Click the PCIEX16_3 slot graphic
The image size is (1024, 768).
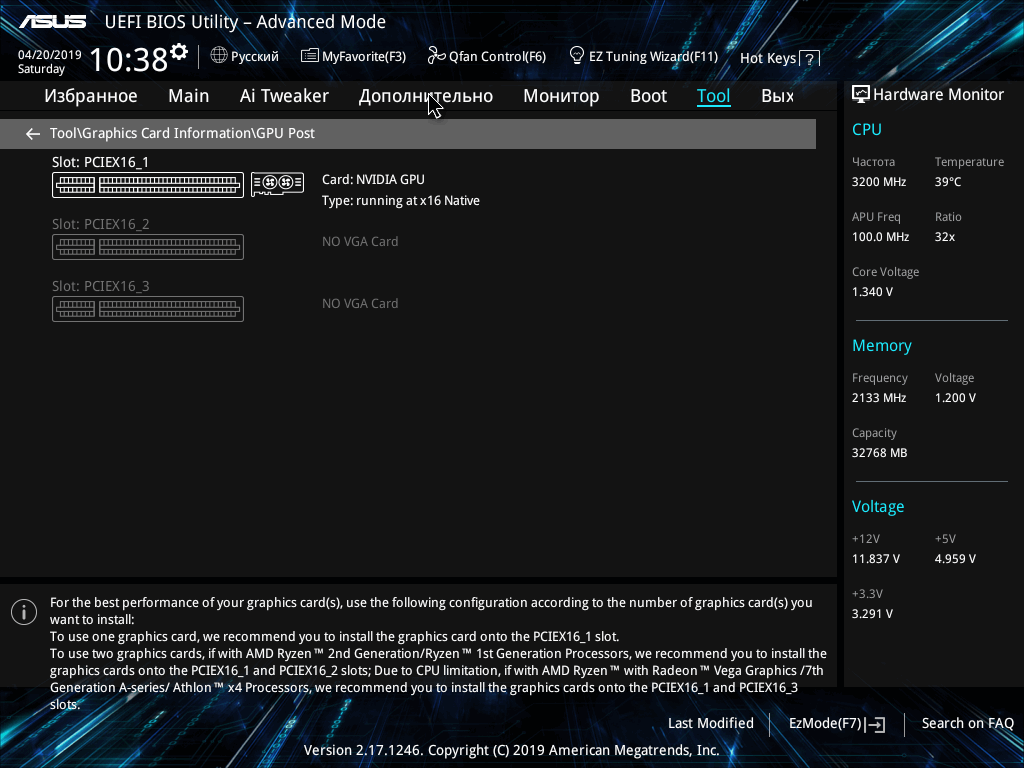pos(148,309)
